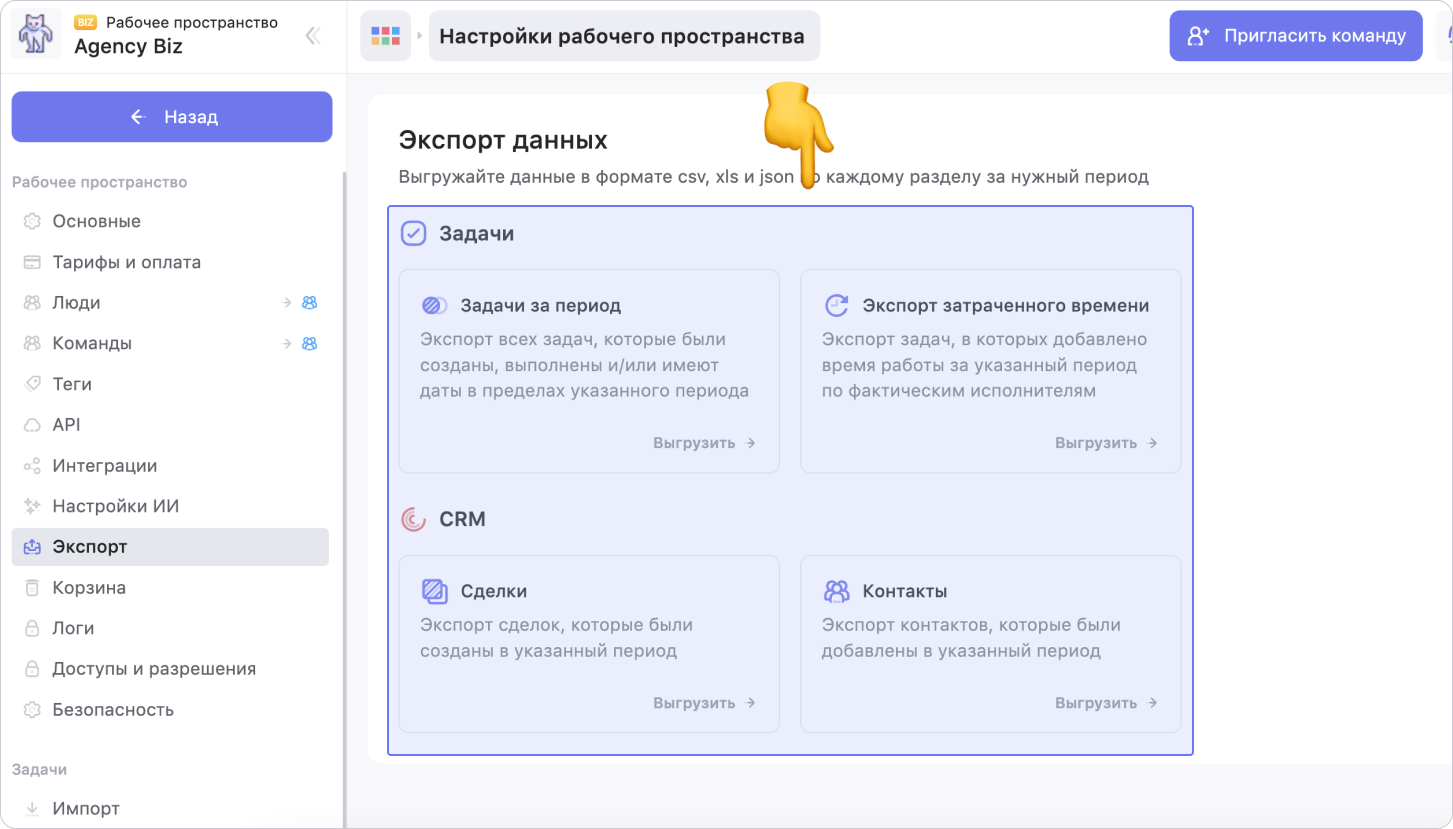The width and height of the screenshot is (1453, 829).
Task: Click the Корзина trash icon
Action: point(33,588)
